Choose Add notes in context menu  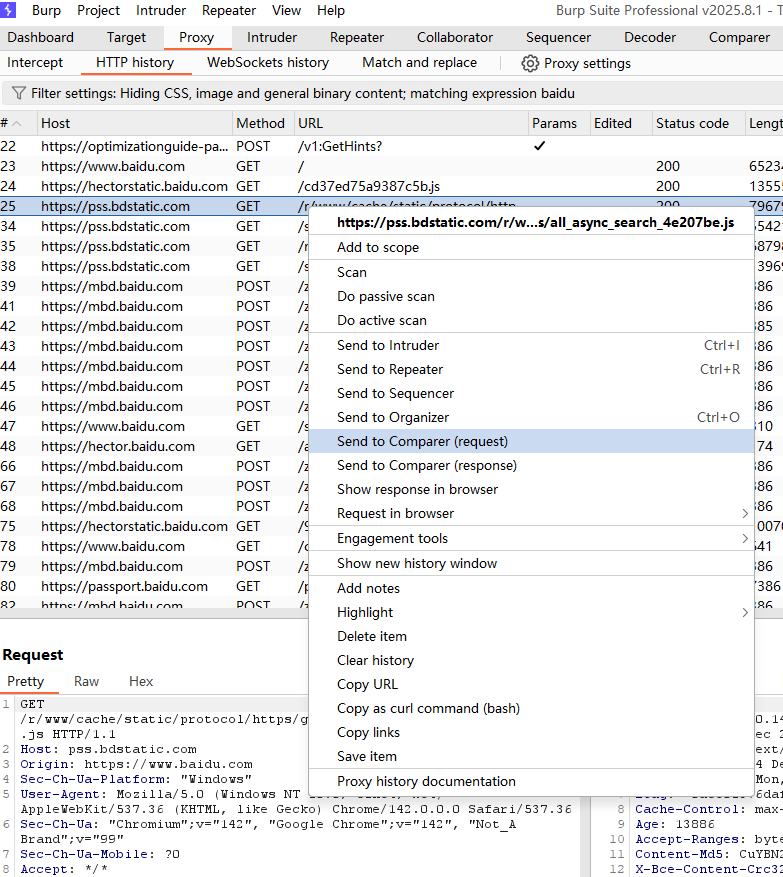tap(531, 588)
